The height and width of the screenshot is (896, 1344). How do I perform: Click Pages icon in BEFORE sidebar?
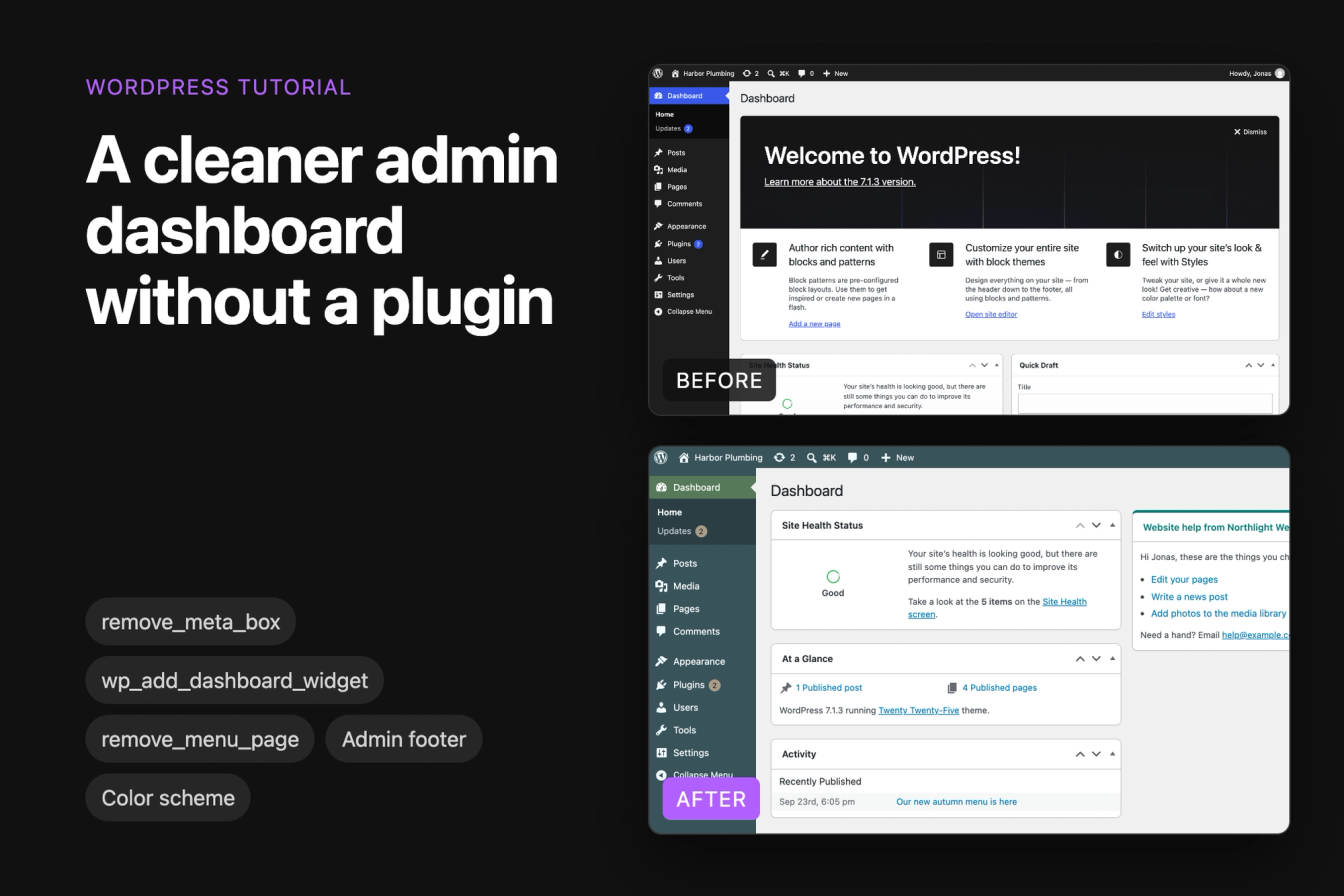click(x=658, y=187)
